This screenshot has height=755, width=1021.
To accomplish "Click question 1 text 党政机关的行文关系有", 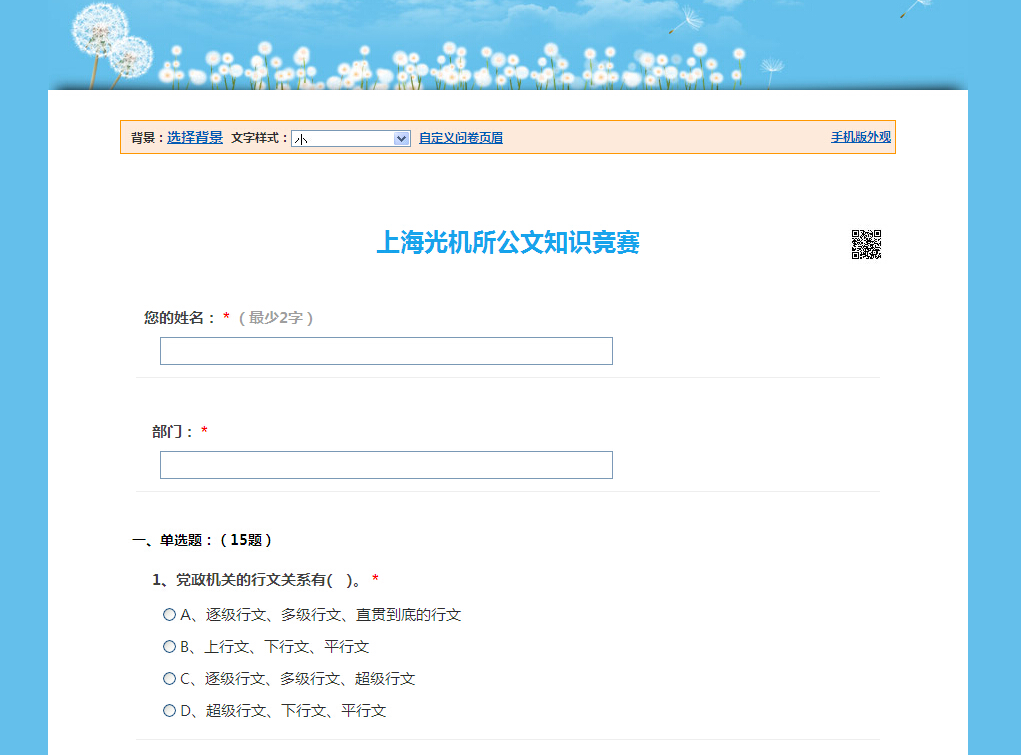I will (256, 580).
